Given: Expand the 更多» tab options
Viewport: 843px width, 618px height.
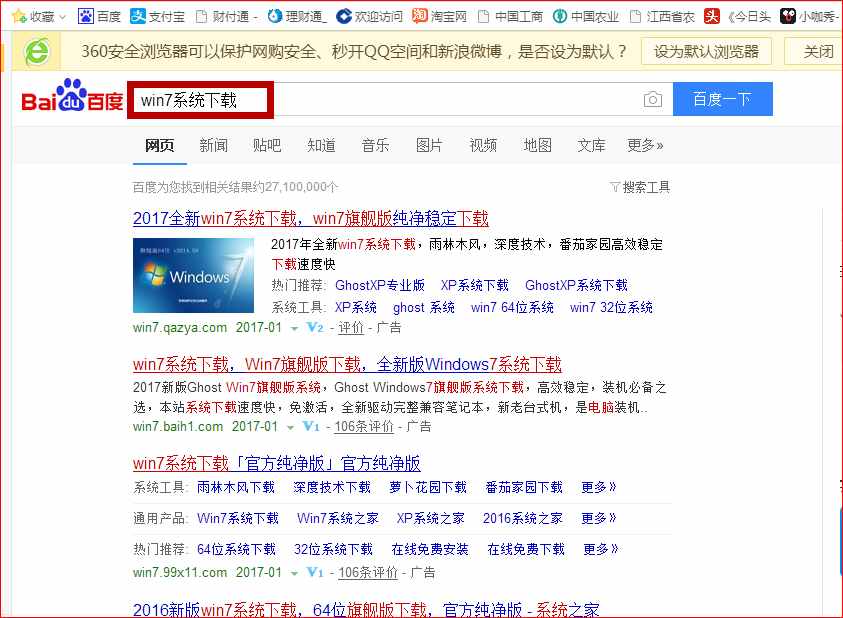Looking at the screenshot, I should point(645,145).
